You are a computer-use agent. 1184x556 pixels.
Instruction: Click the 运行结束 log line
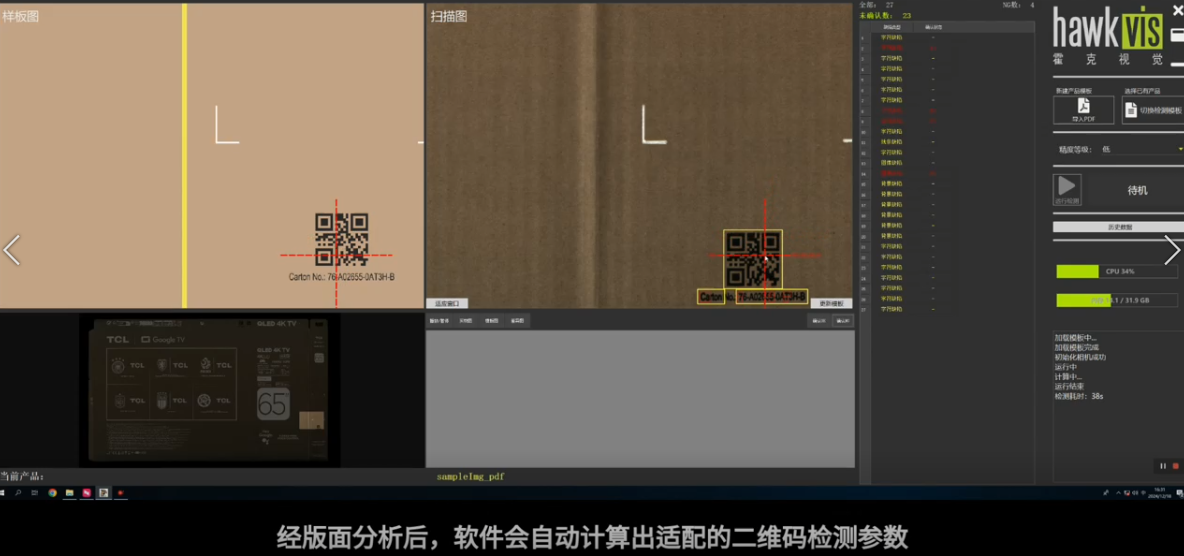point(1068,386)
